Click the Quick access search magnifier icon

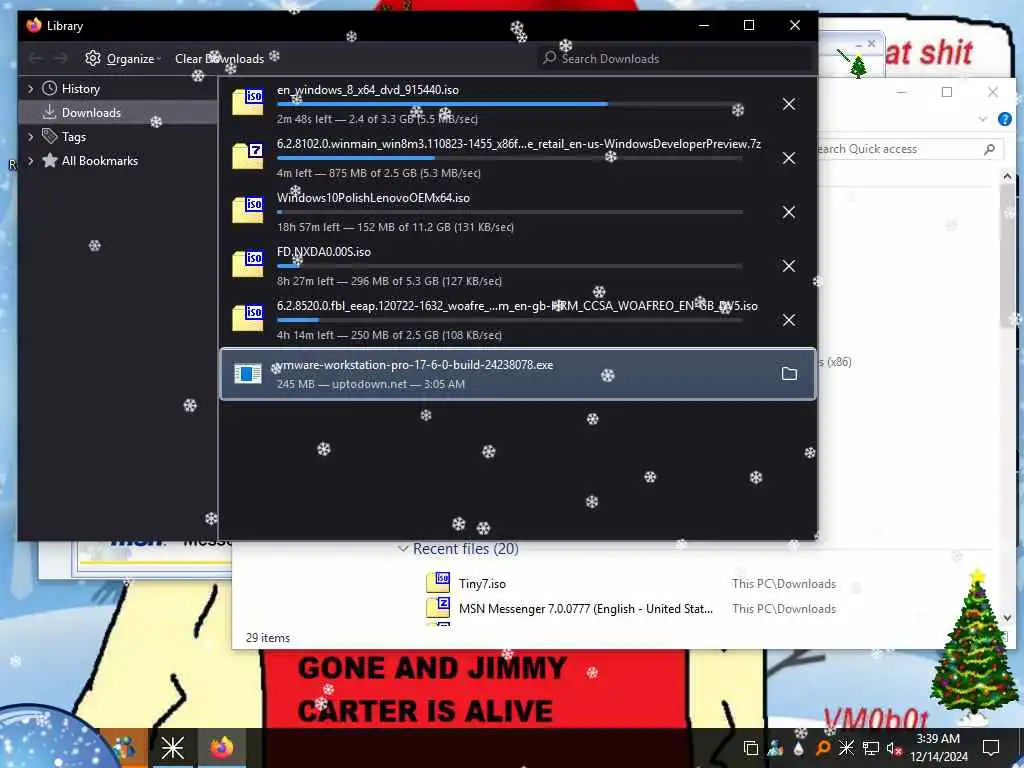989,150
